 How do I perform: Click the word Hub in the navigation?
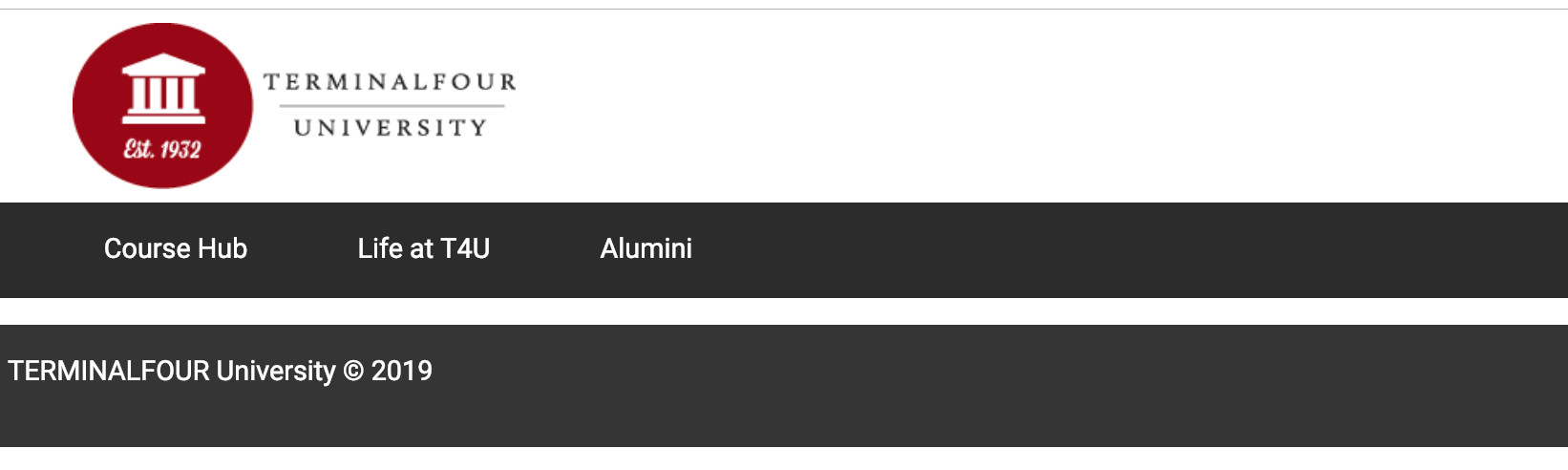coord(222,248)
